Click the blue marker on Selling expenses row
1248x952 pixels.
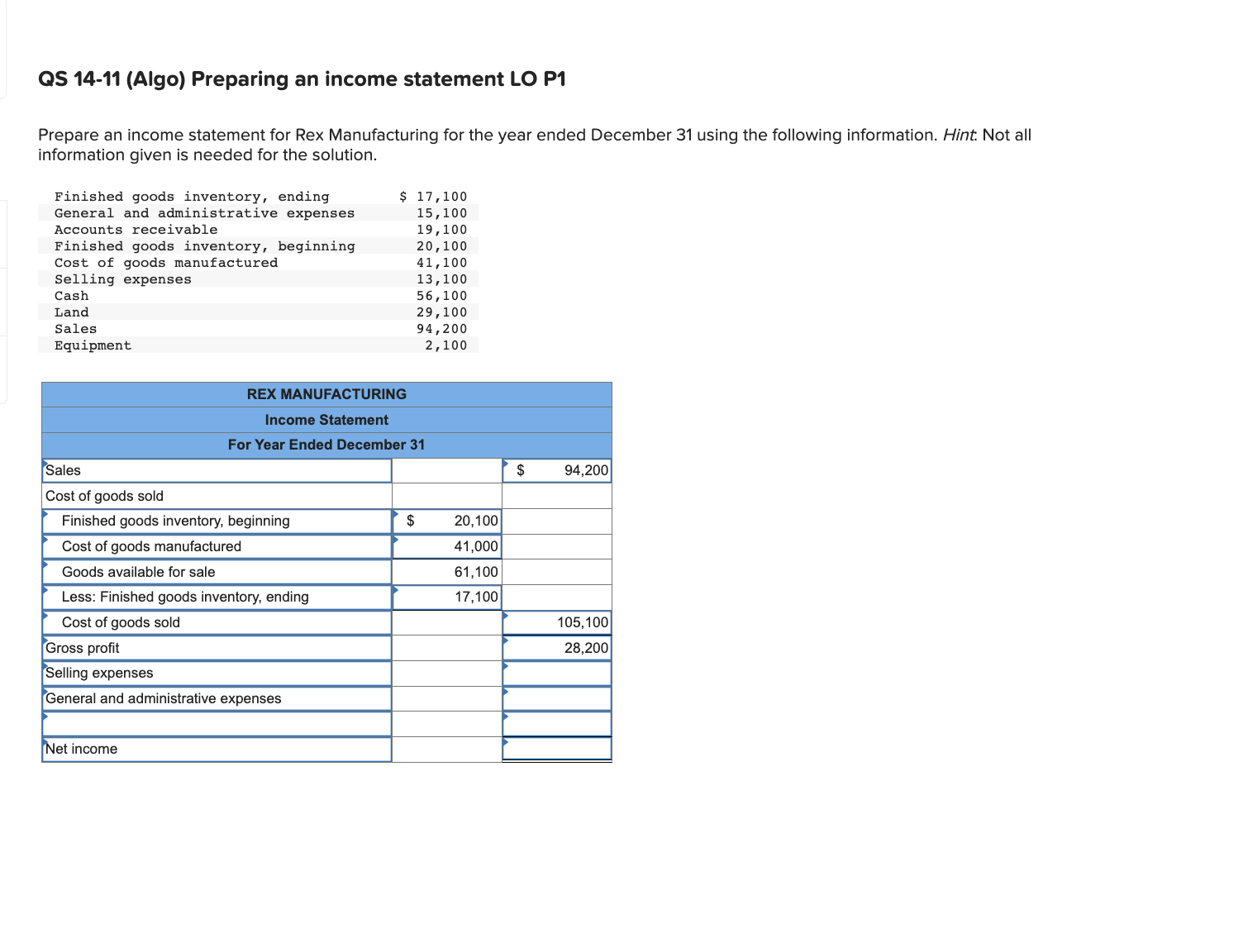point(47,667)
